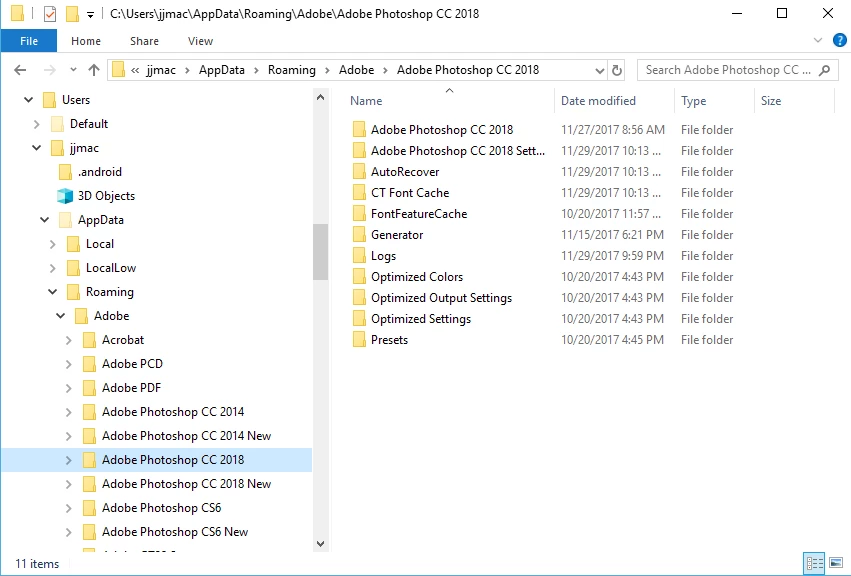Select Adobe Photoshop CC 2018 New tree folder
The width and height of the screenshot is (851, 576).
click(x=187, y=484)
